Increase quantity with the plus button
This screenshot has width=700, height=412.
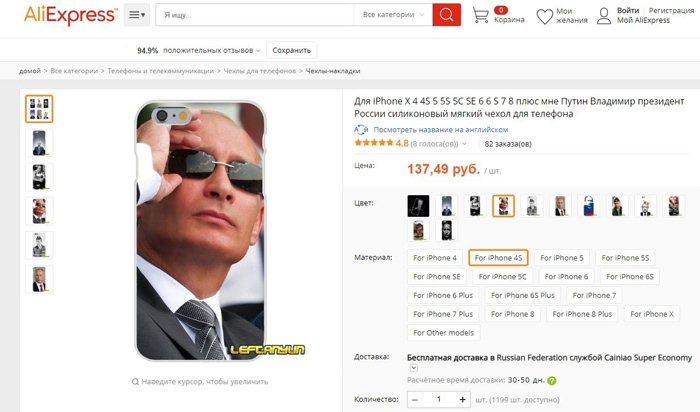(462, 400)
